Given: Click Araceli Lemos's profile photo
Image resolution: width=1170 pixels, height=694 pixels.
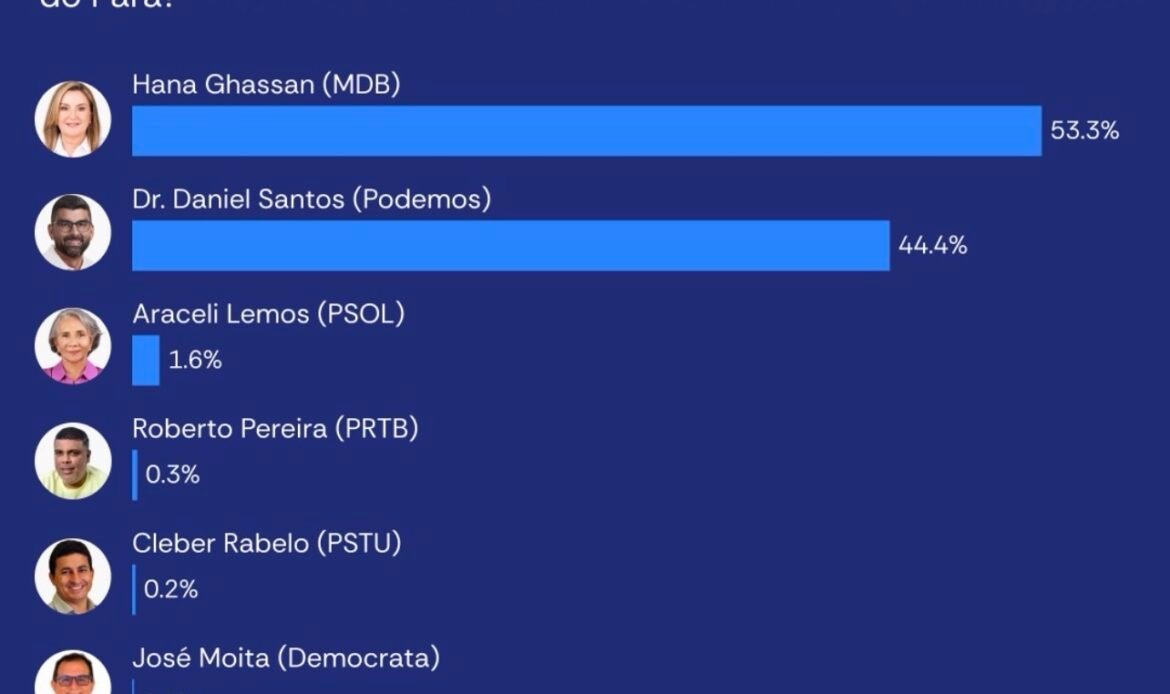Looking at the screenshot, I should click(72, 346).
